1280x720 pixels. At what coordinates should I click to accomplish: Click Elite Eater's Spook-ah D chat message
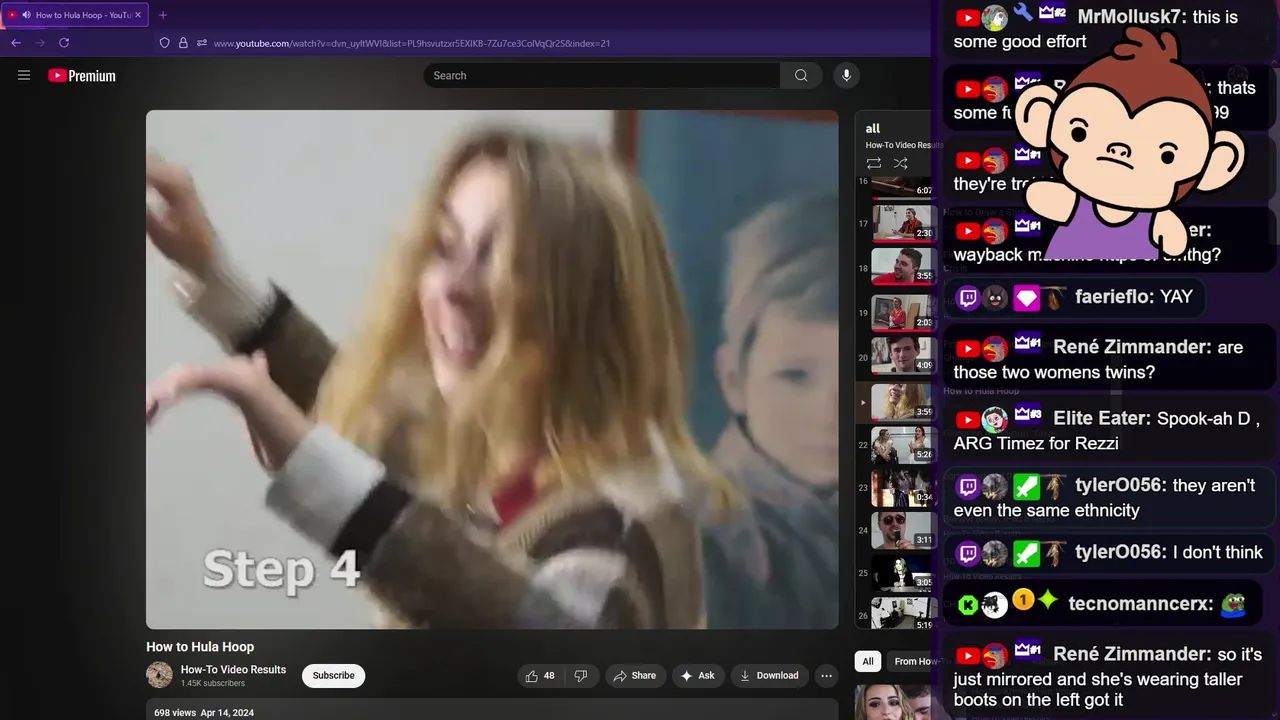[x=1108, y=431]
